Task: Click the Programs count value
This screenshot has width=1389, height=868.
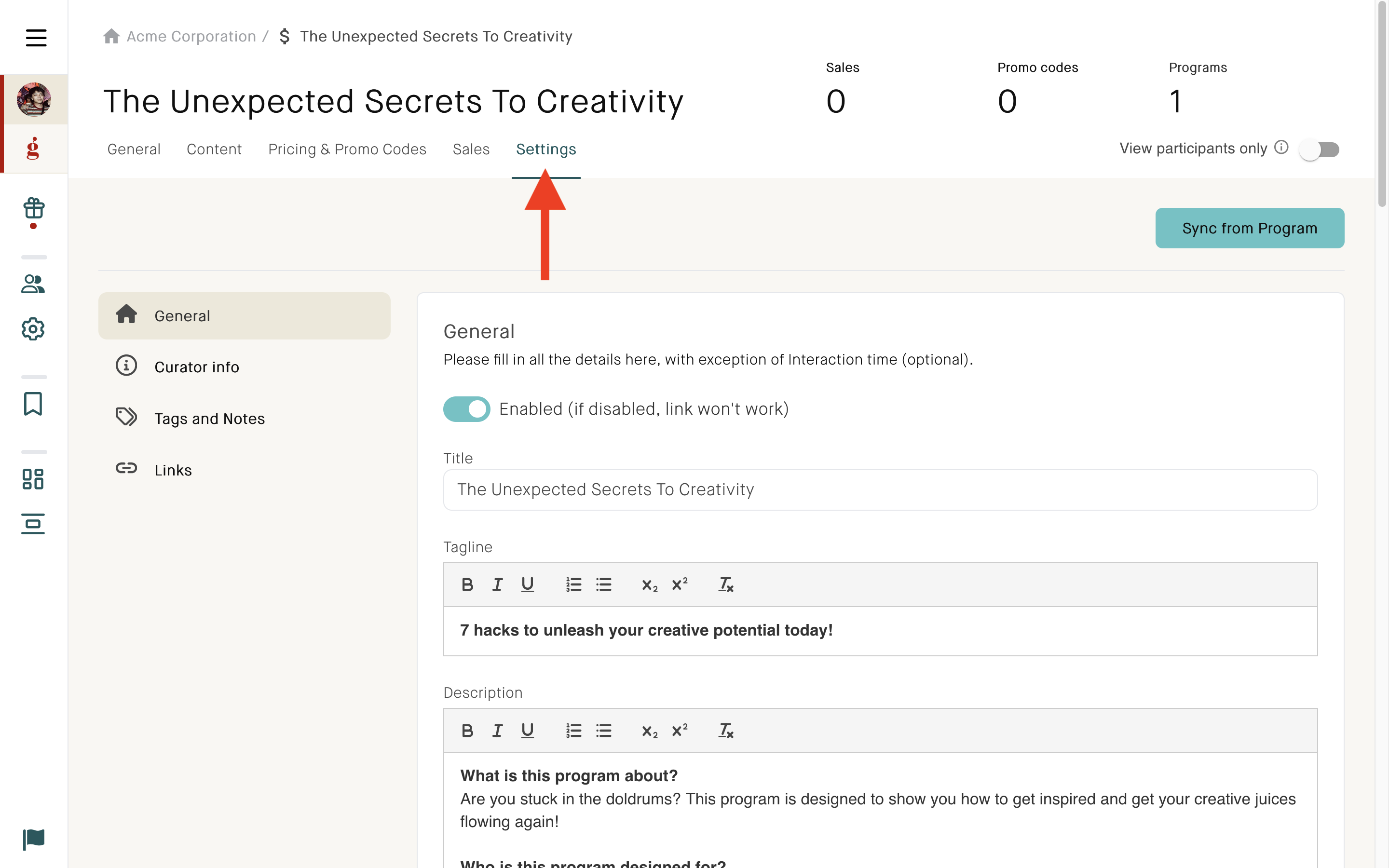Action: click(x=1175, y=102)
